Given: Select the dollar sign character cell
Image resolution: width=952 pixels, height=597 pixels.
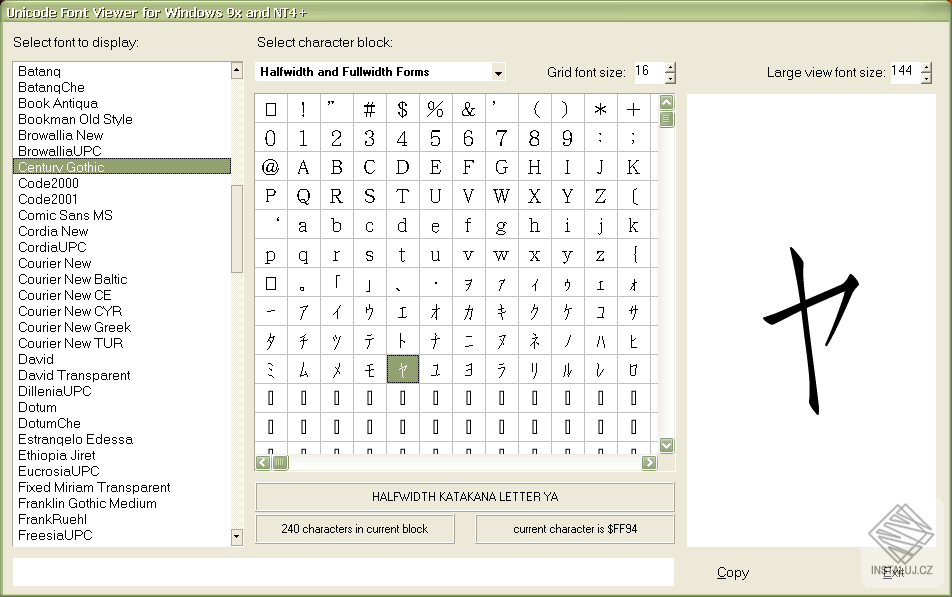Looking at the screenshot, I should (402, 109).
